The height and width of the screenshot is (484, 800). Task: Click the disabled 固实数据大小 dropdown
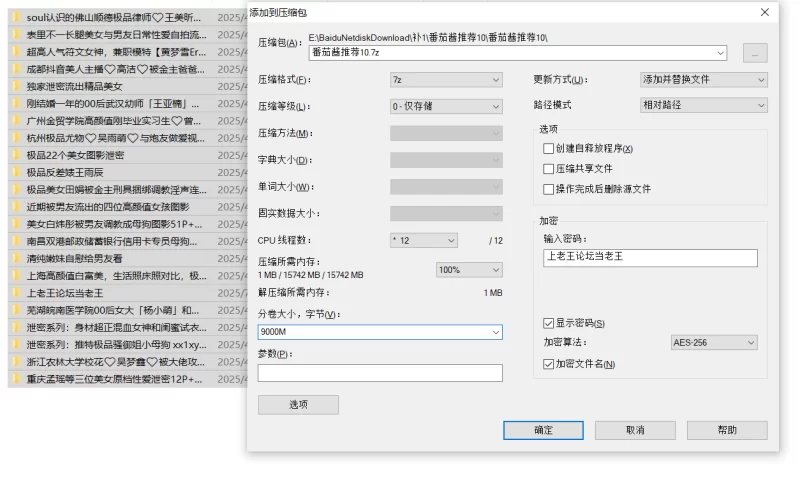(x=446, y=213)
